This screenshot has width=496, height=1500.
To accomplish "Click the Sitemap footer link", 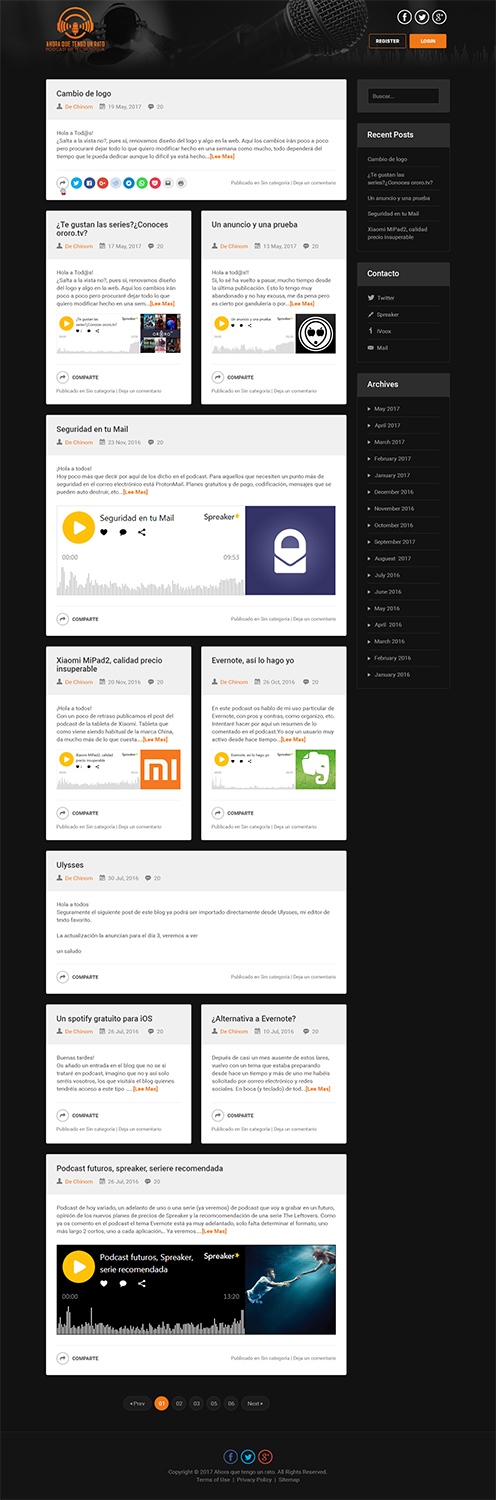I will click(289, 1479).
